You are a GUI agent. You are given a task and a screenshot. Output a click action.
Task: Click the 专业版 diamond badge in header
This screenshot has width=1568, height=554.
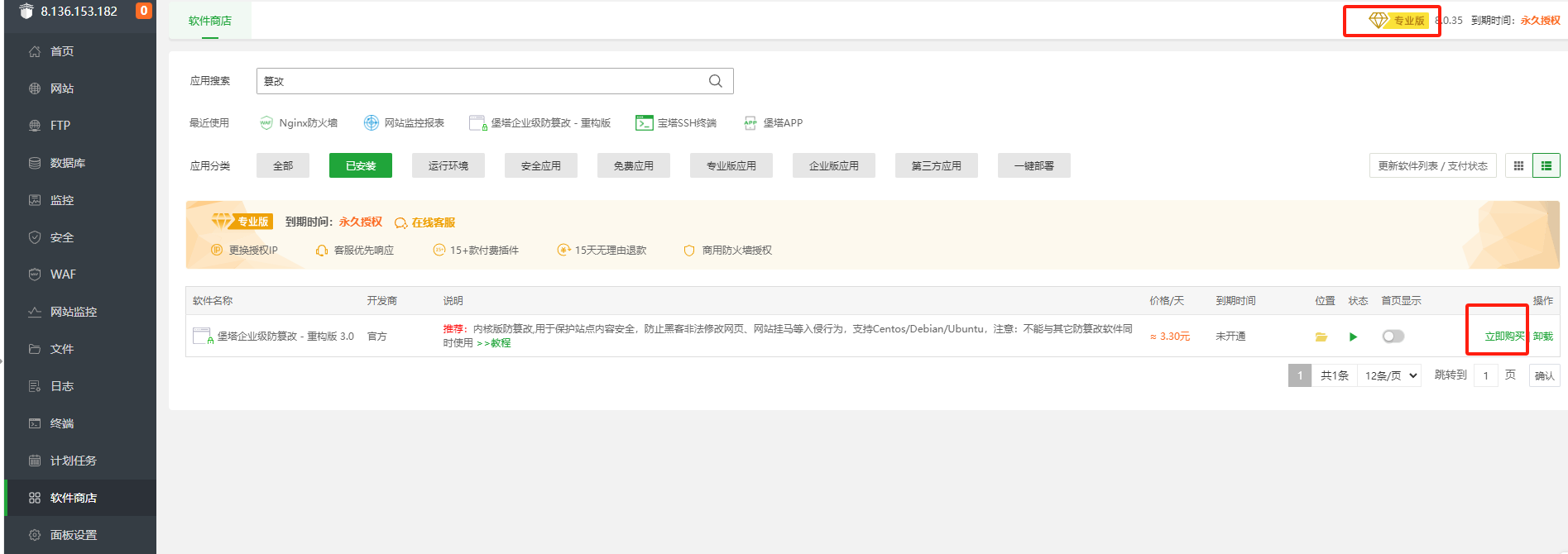click(1398, 20)
